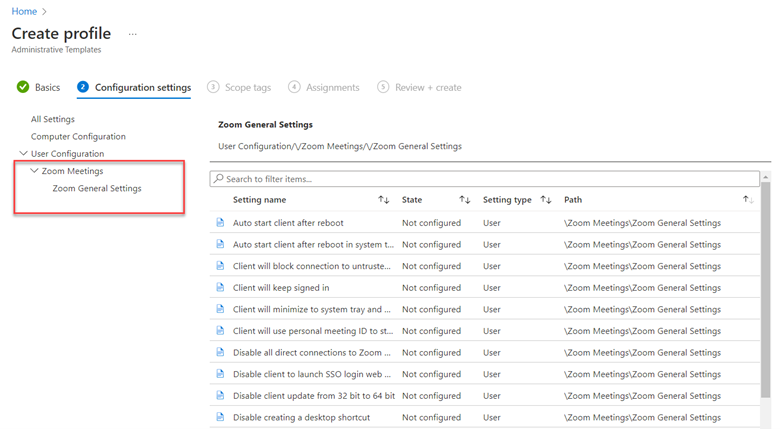780x429 pixels.
Task: Click the Setting name column header
Action: tap(259, 200)
